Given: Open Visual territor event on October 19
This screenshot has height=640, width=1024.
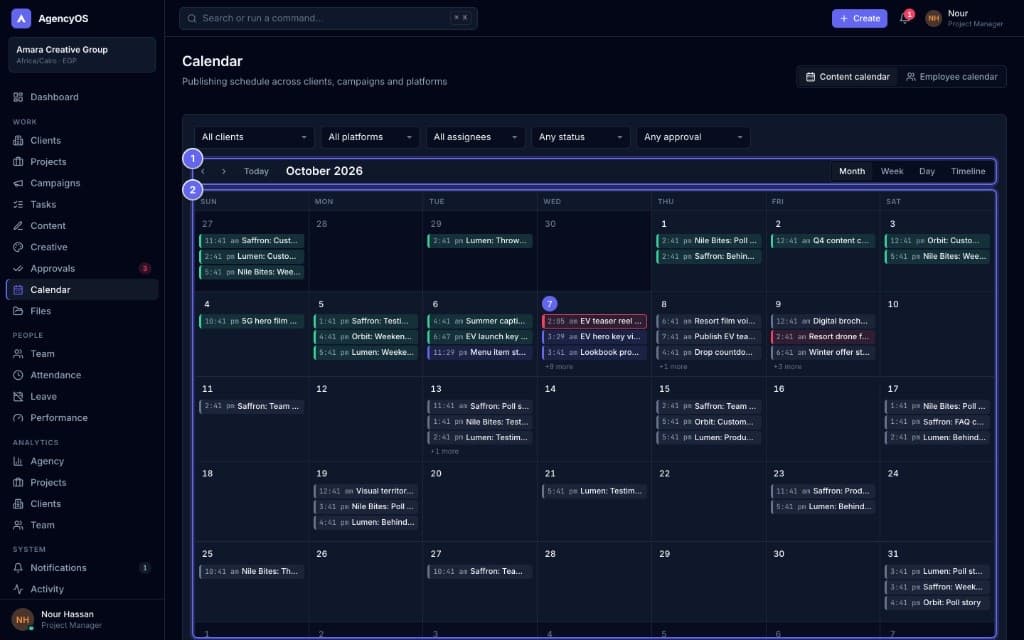Looking at the screenshot, I should pos(366,491).
